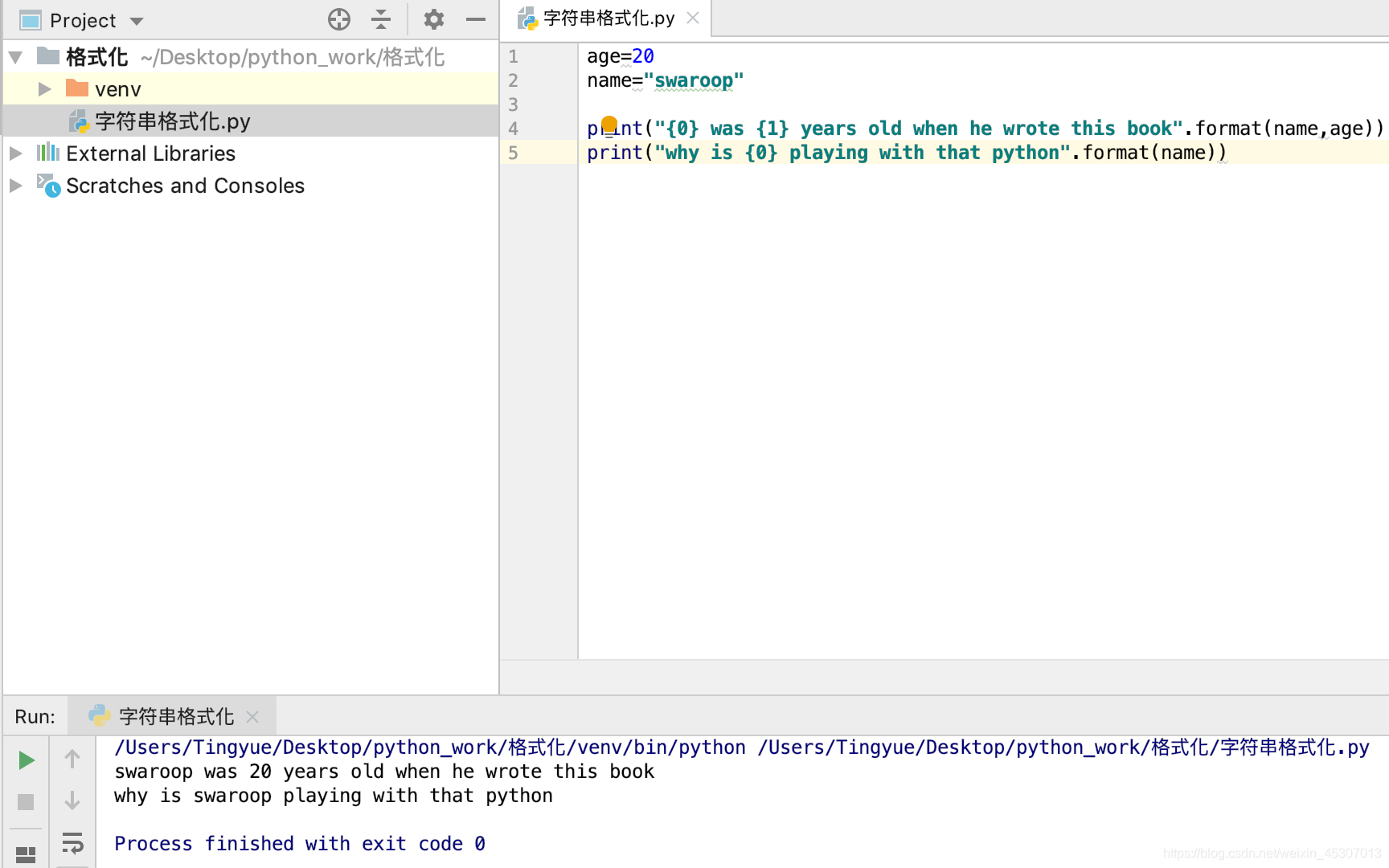Click console output 'why is swaroop playing' line
Screen dimensions: 1389x868
pyautogui.click(x=334, y=796)
